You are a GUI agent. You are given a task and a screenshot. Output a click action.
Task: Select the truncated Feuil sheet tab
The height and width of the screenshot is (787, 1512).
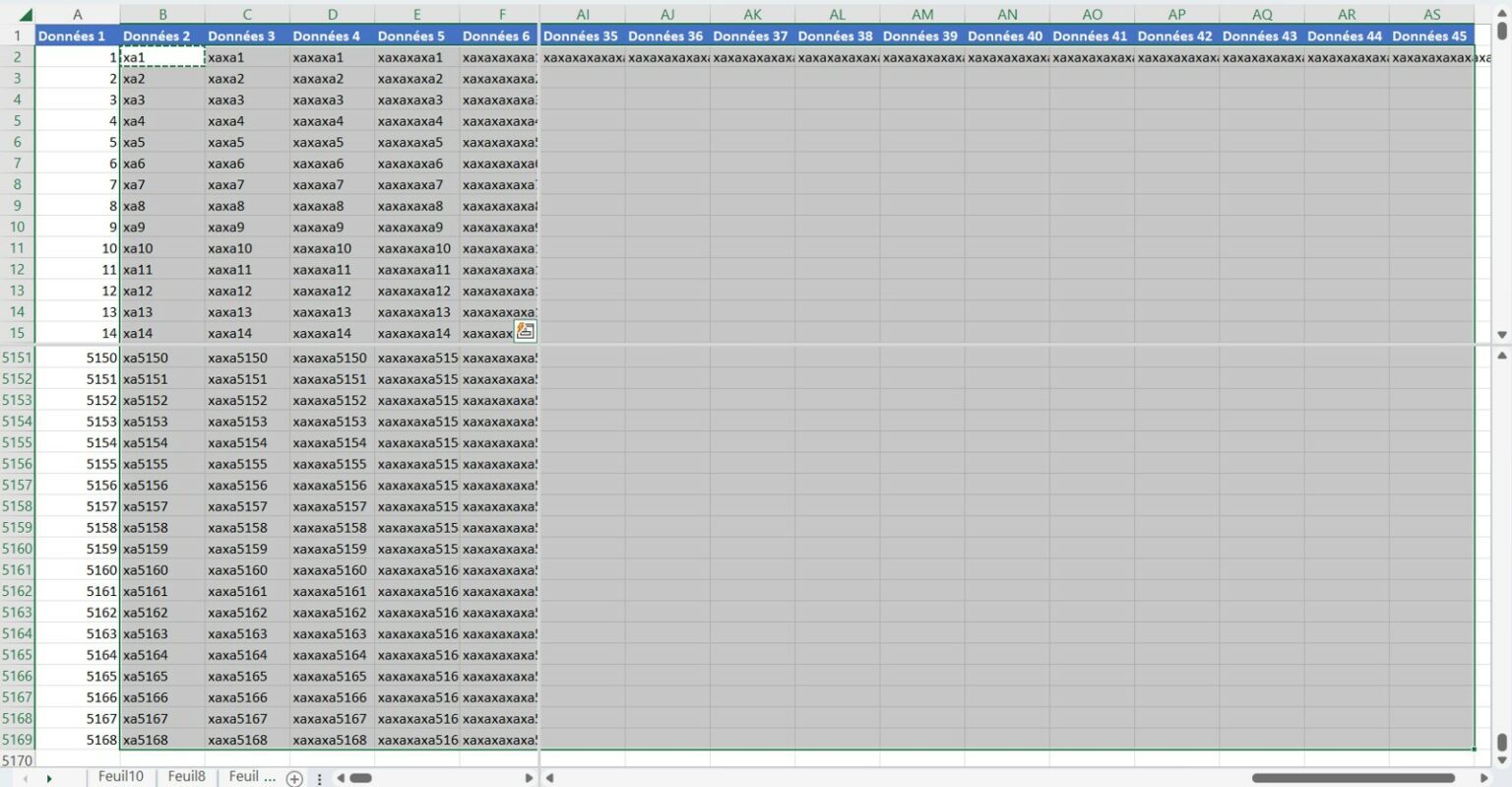click(x=249, y=776)
